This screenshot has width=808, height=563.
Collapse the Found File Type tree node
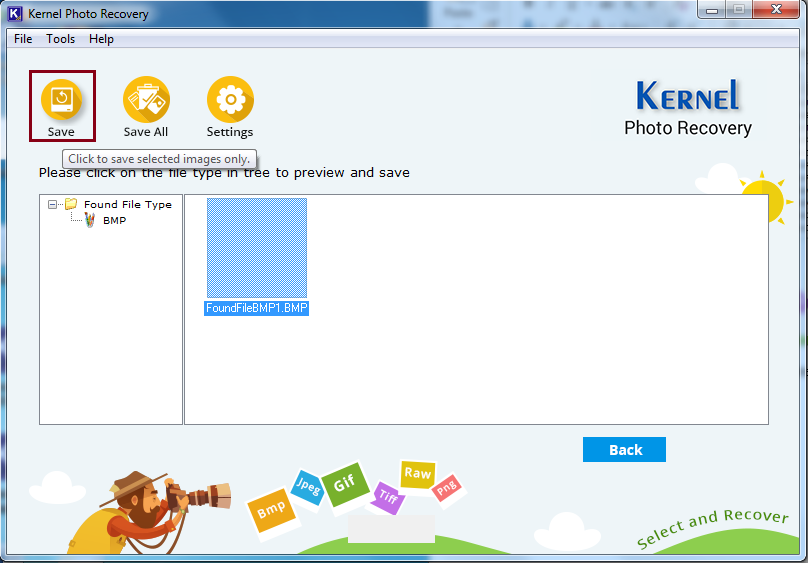pyautogui.click(x=53, y=204)
